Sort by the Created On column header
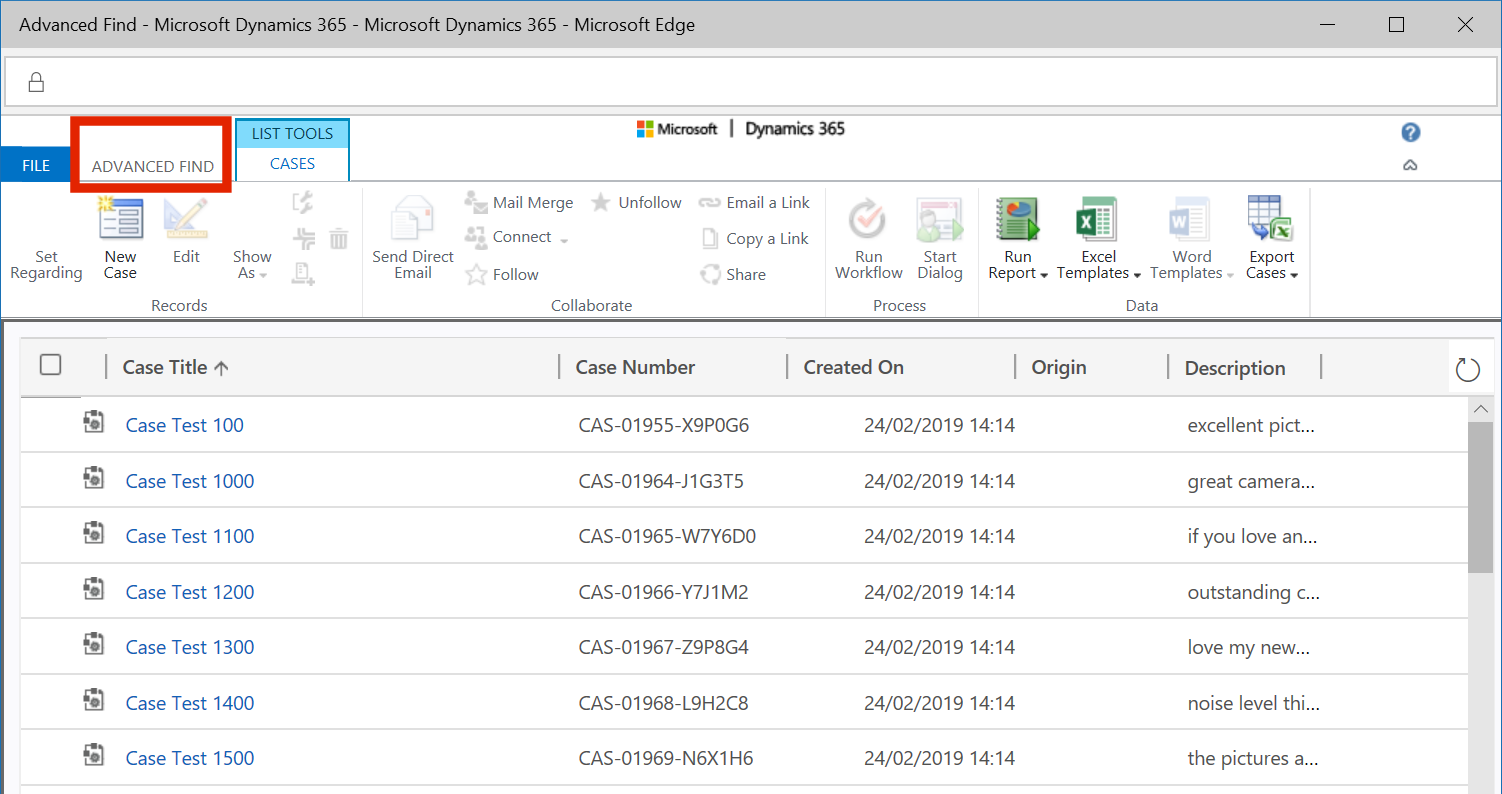1502x794 pixels. pyautogui.click(x=853, y=367)
